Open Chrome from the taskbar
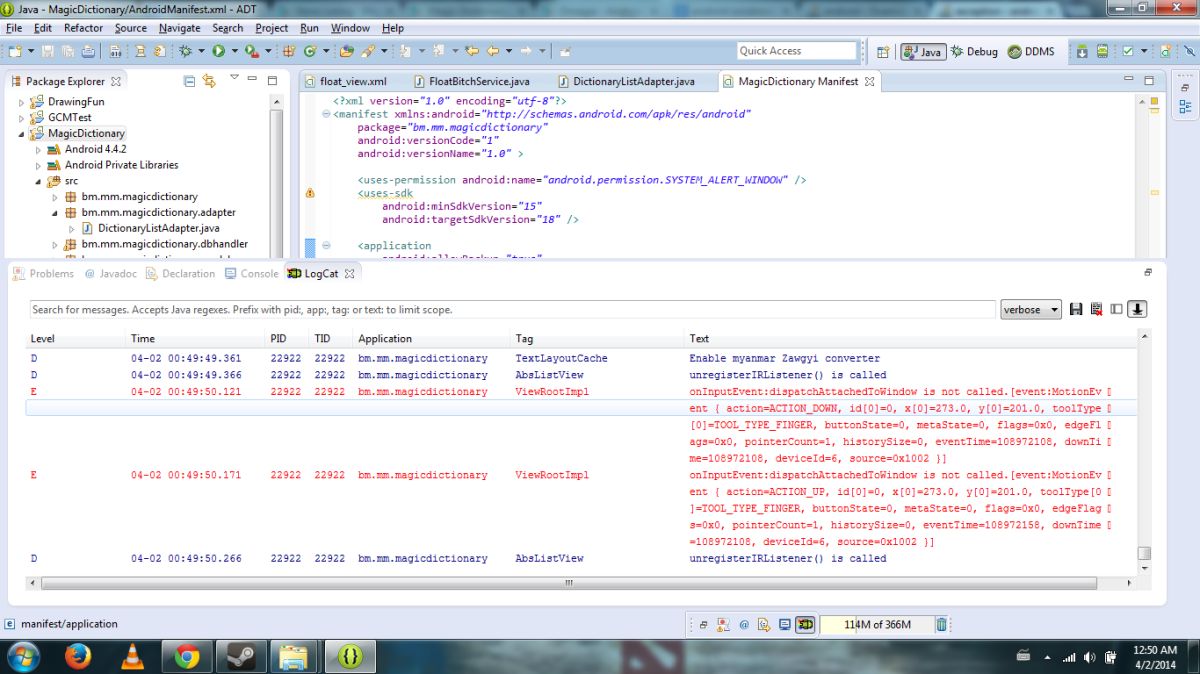Viewport: 1200px width, 674px height. click(186, 656)
